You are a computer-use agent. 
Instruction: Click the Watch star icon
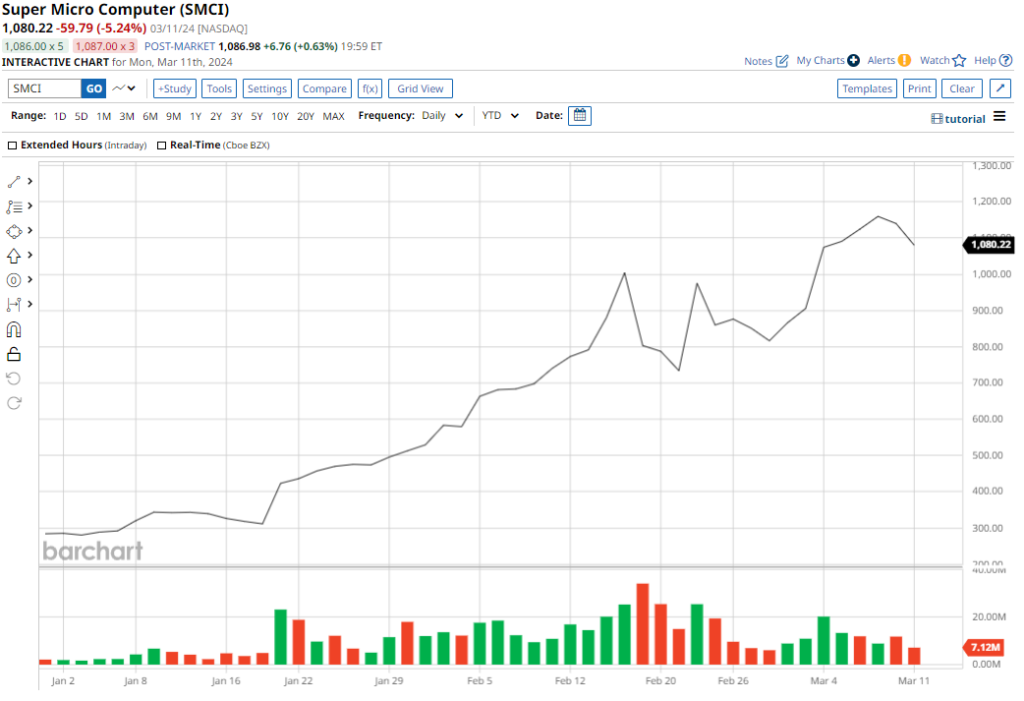coord(959,61)
